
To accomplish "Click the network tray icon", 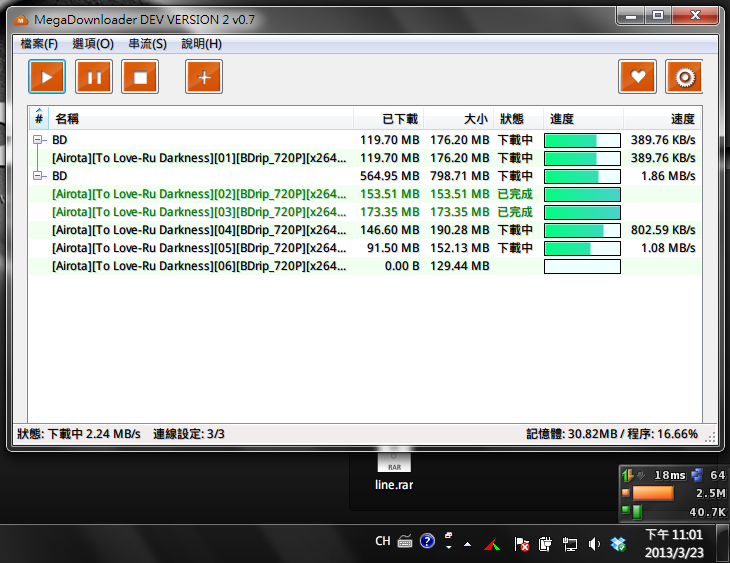I will 569,544.
